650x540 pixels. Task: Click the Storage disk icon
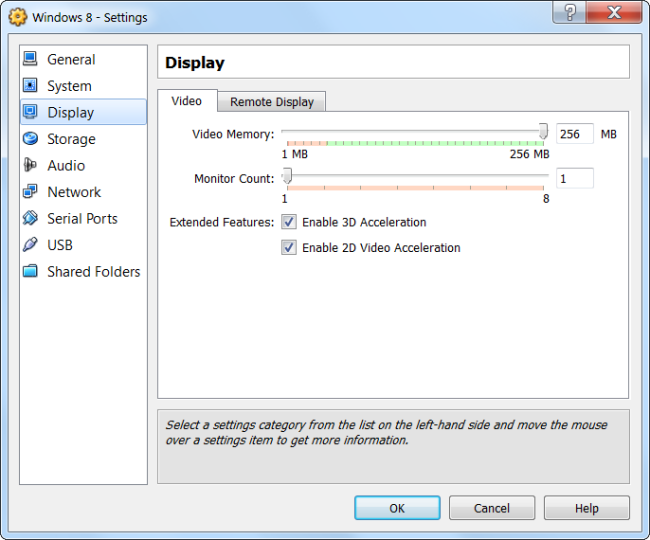click(30, 138)
